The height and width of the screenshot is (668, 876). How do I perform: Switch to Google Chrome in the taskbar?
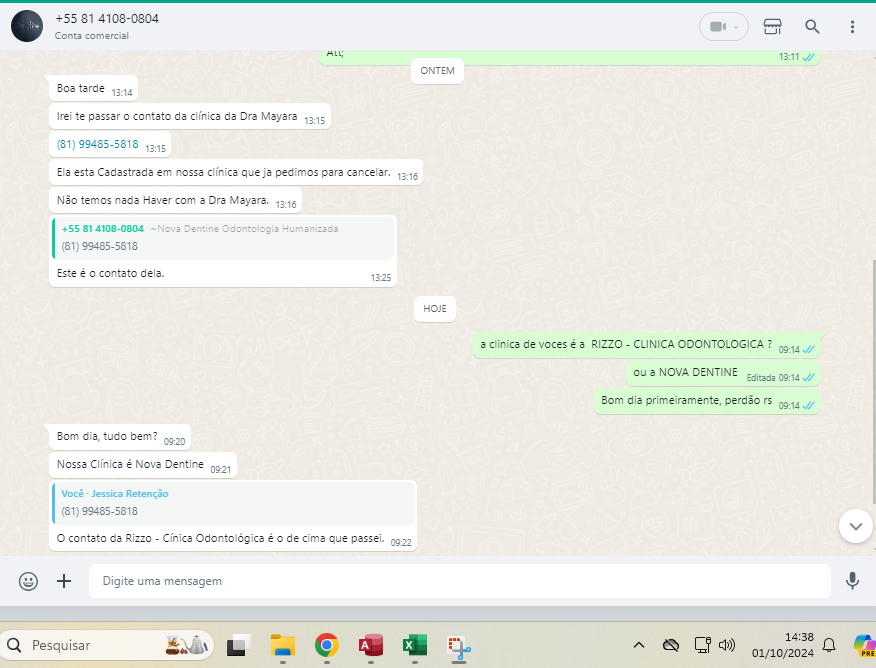pyautogui.click(x=327, y=646)
